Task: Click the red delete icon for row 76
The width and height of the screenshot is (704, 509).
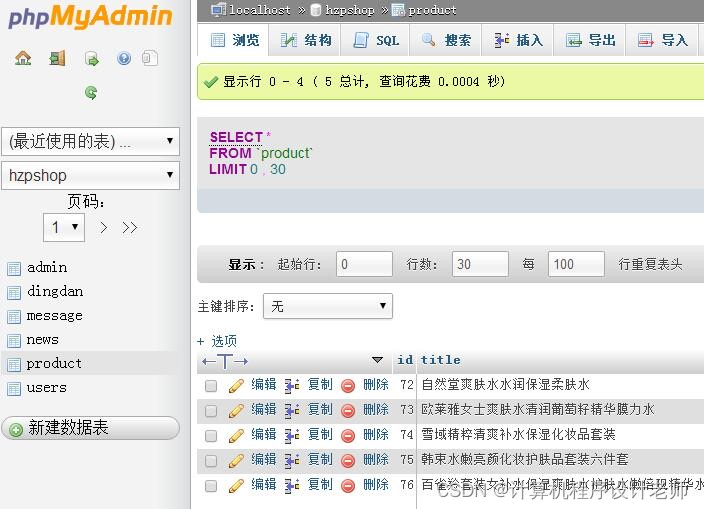Action: [x=348, y=486]
